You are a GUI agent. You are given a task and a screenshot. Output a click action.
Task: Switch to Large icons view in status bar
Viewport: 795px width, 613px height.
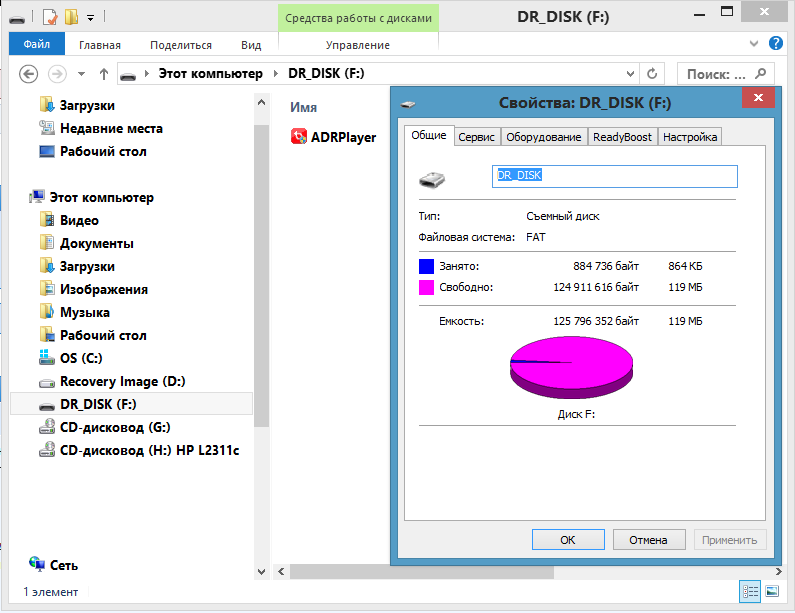[x=772, y=591]
